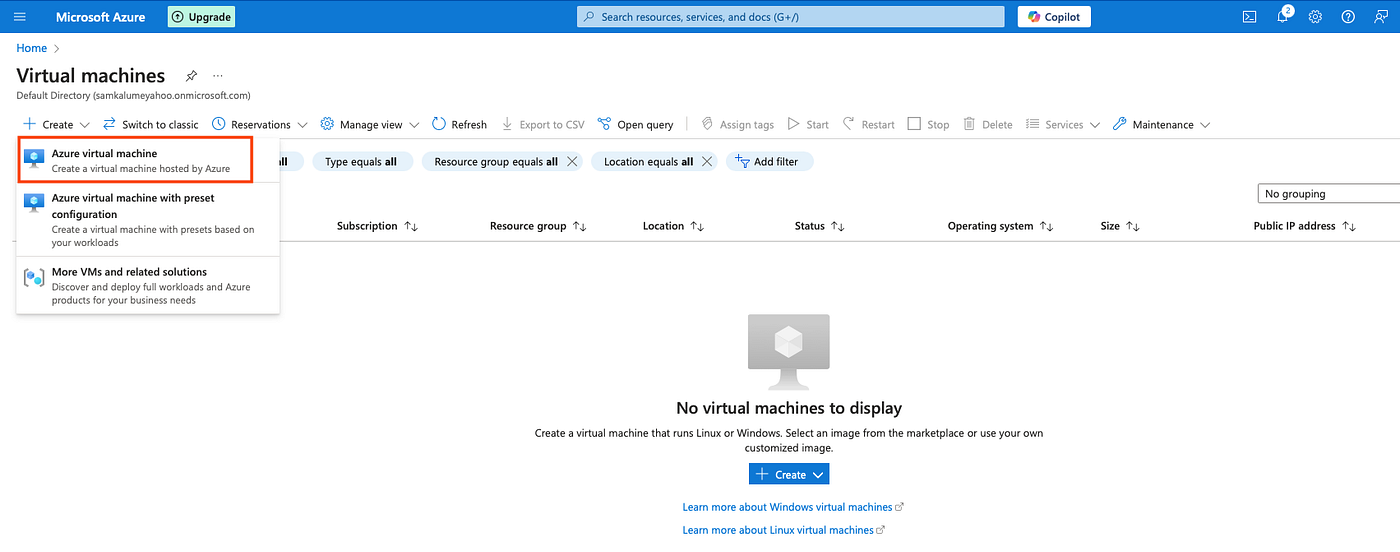Click Assign tags
Viewport: 1400px width, 552px height.
737,125
